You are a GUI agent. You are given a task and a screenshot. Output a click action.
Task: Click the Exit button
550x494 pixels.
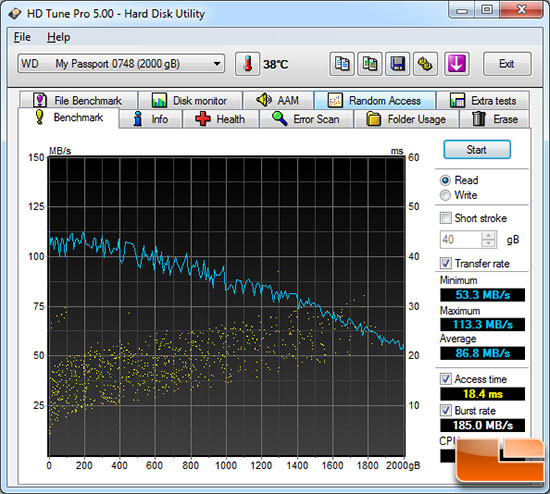pos(507,64)
